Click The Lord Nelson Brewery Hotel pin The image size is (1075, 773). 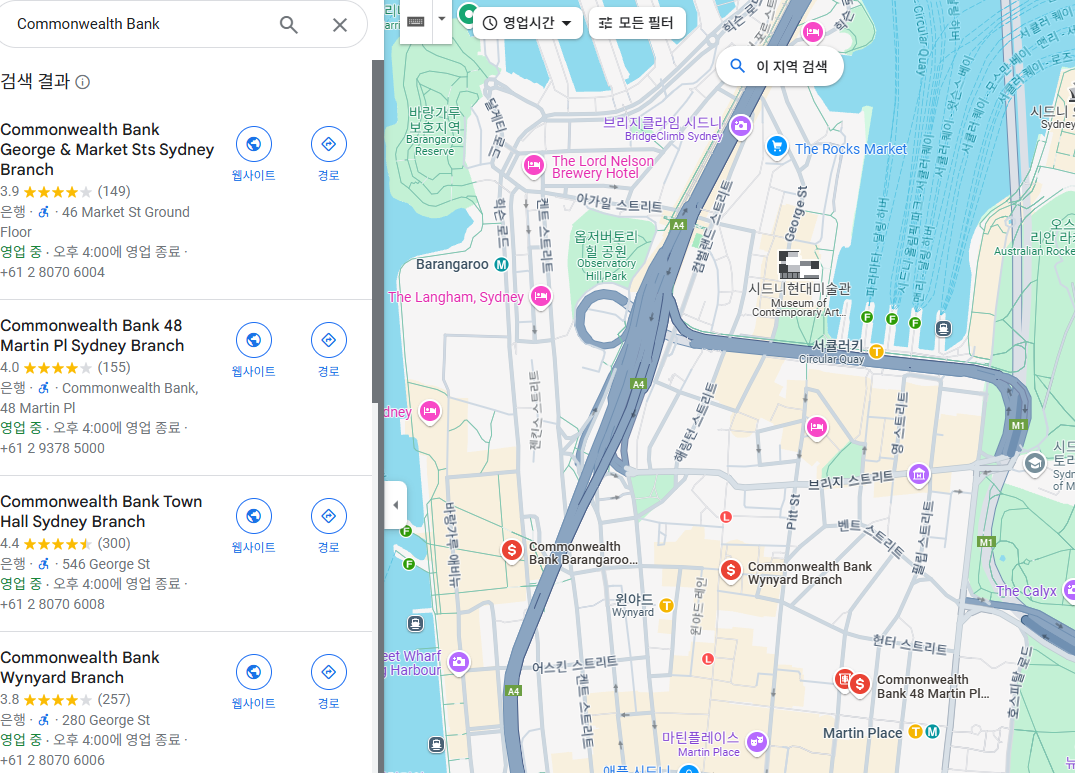point(533,165)
